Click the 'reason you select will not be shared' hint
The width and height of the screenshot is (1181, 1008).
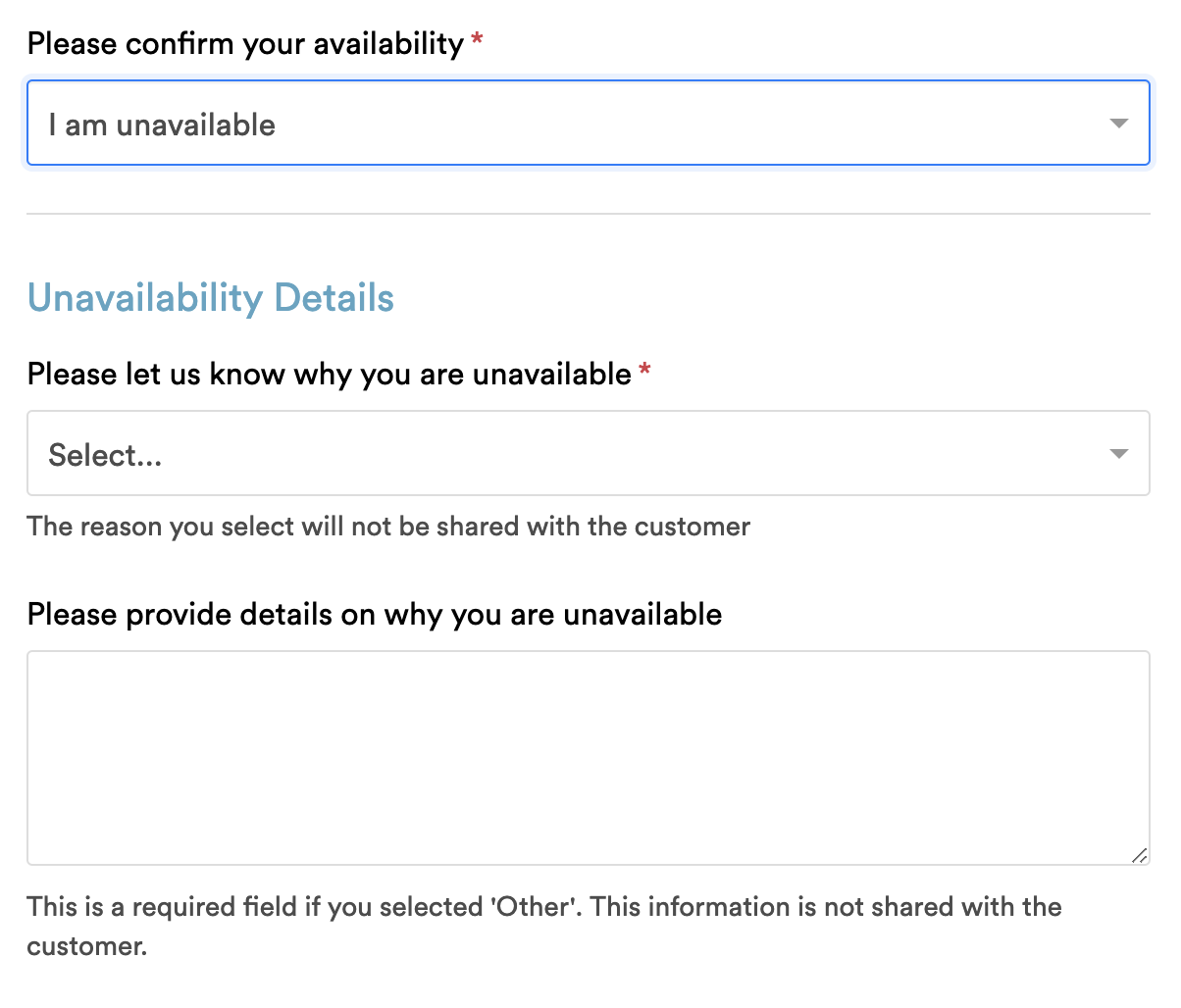388,527
